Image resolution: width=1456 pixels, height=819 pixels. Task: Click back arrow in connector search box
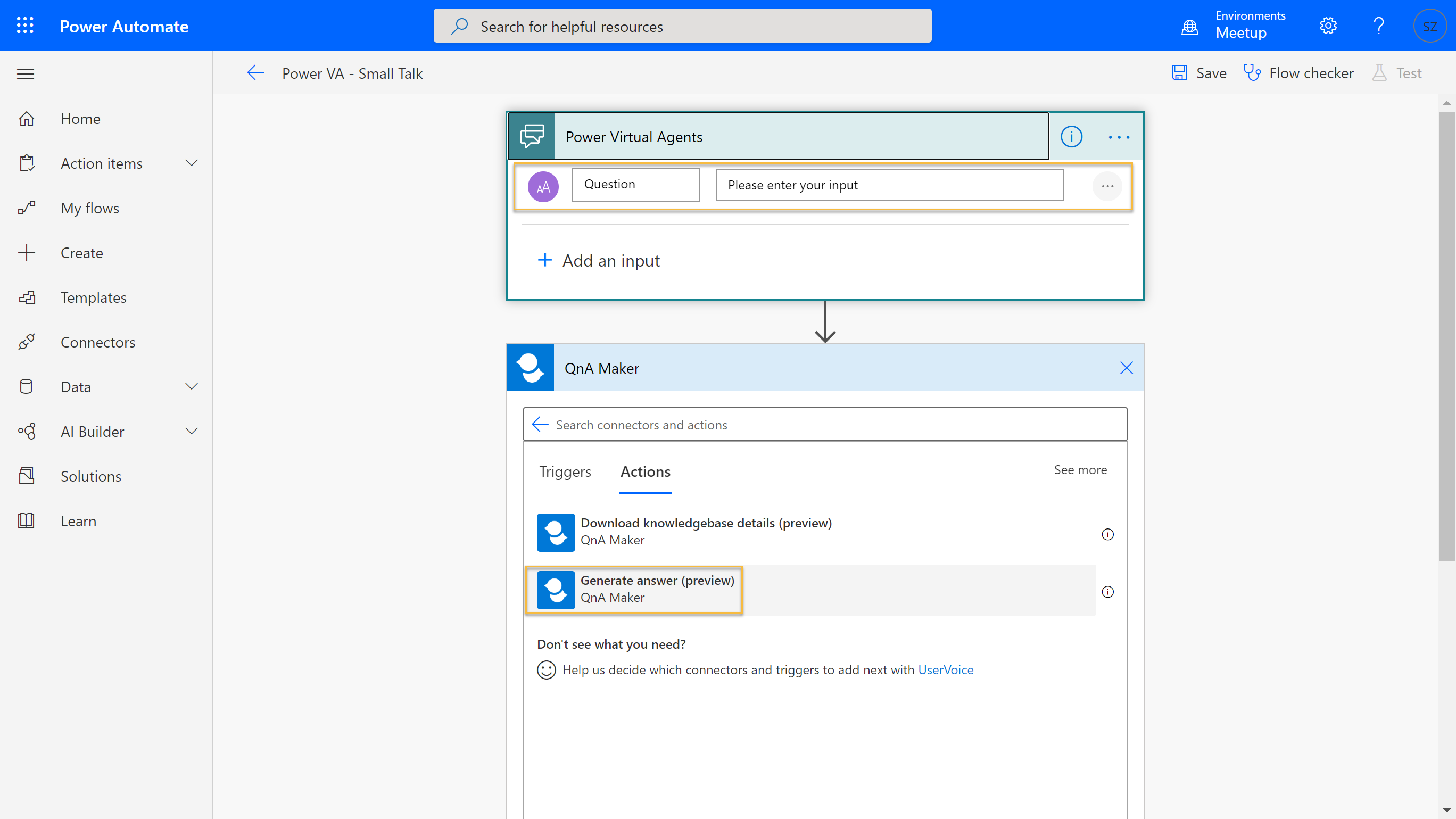pos(540,425)
